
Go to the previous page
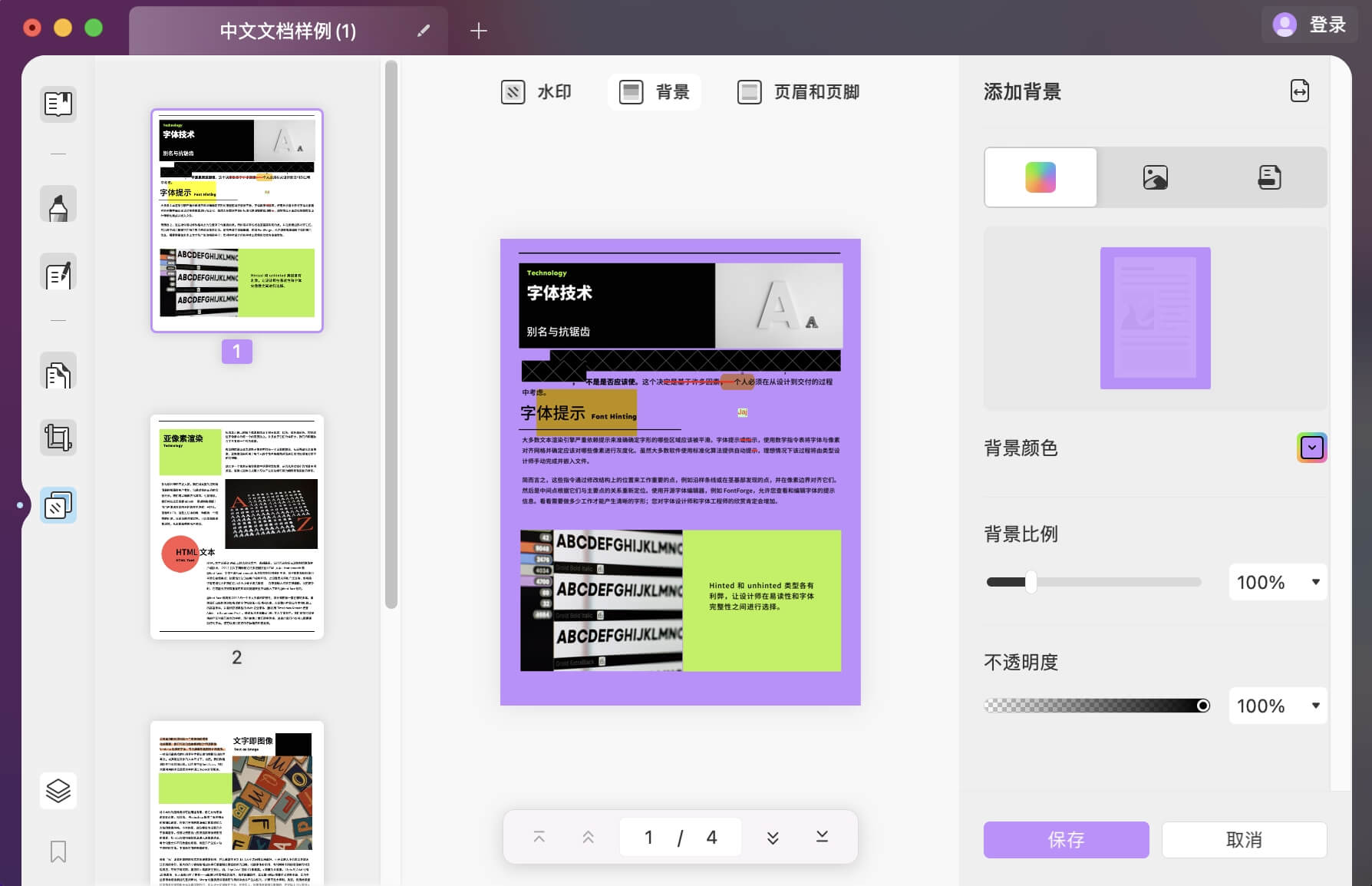[x=588, y=837]
